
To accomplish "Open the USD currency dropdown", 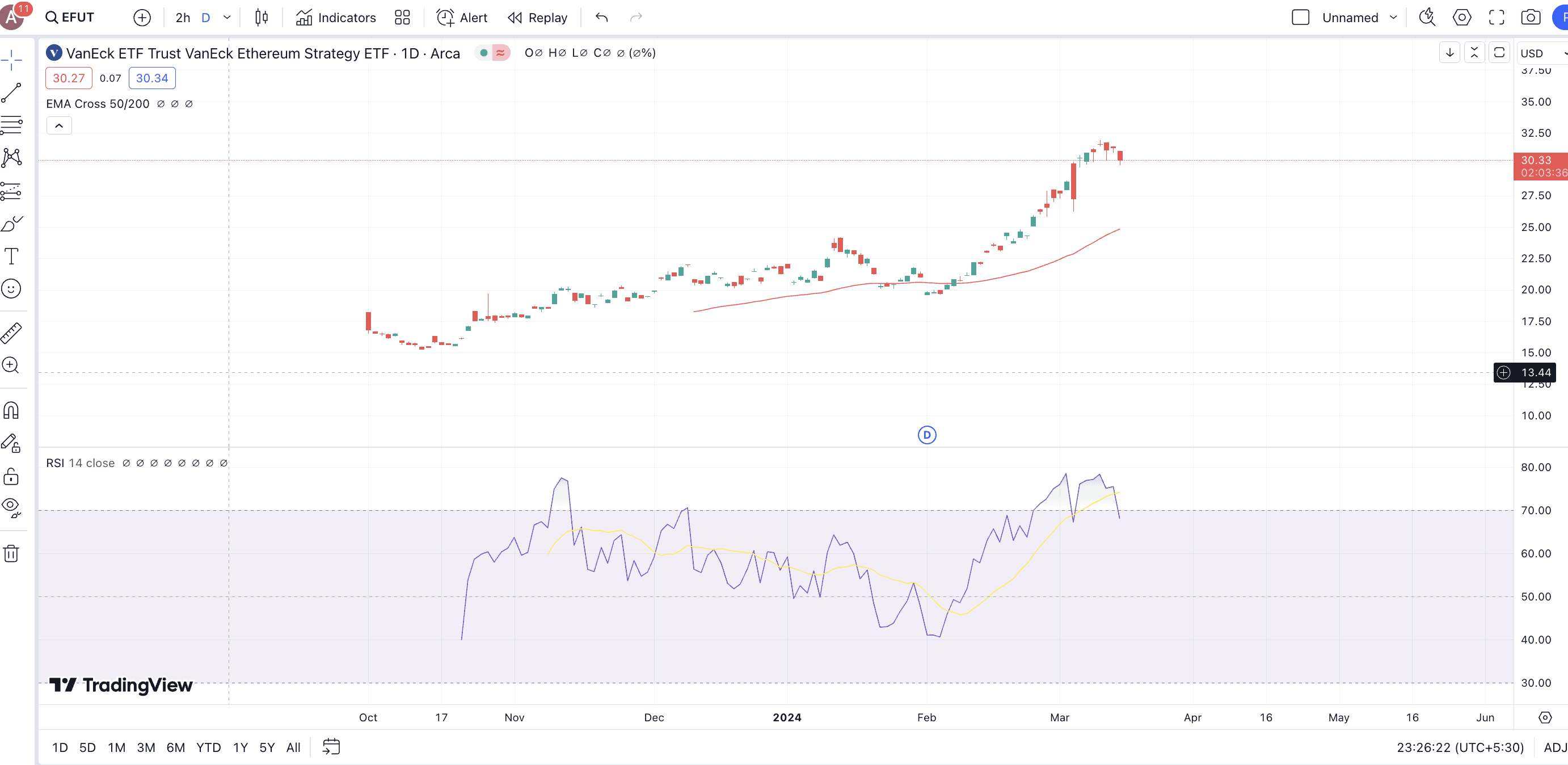I will point(1540,53).
